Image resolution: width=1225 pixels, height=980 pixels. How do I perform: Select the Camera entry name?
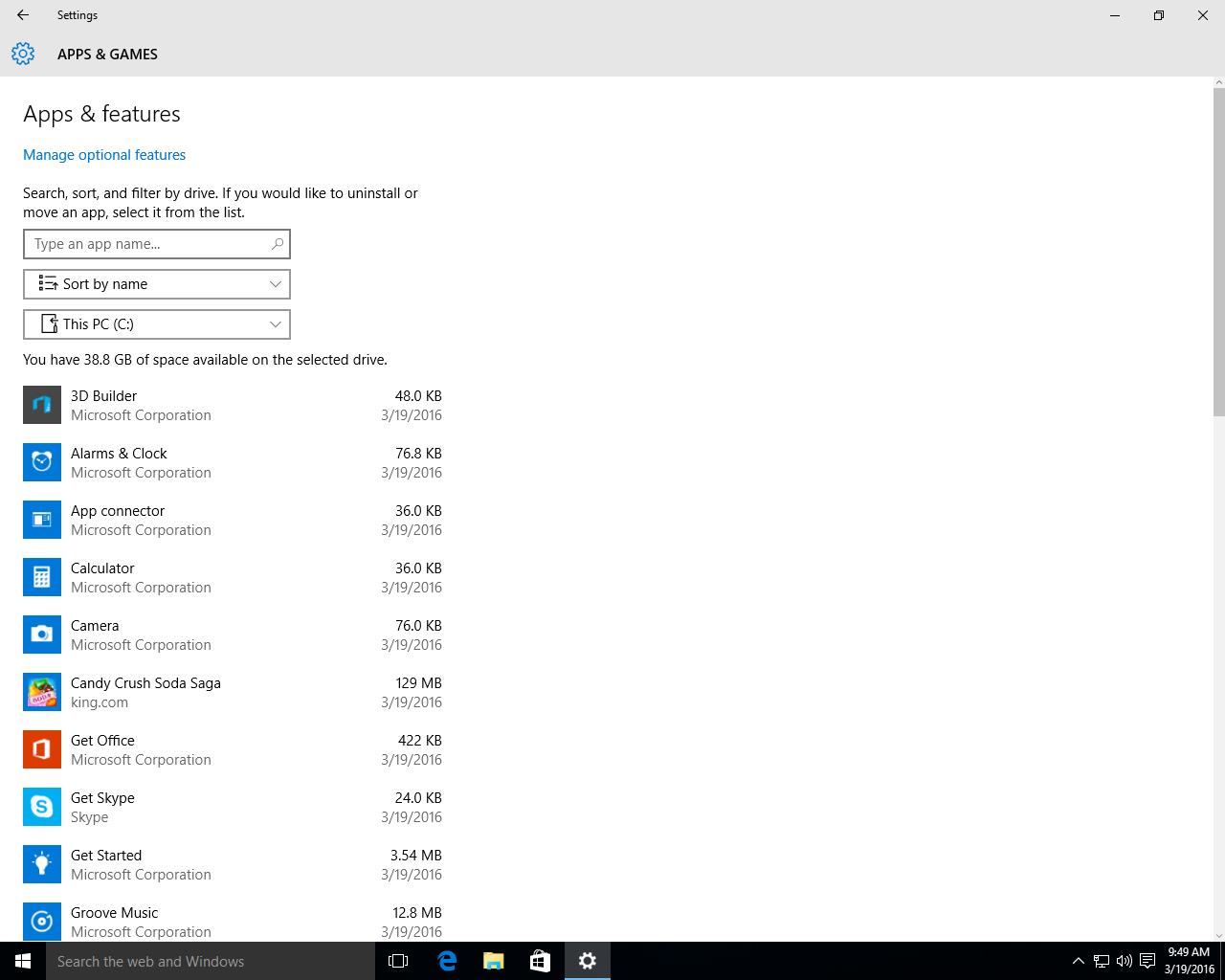tap(95, 625)
